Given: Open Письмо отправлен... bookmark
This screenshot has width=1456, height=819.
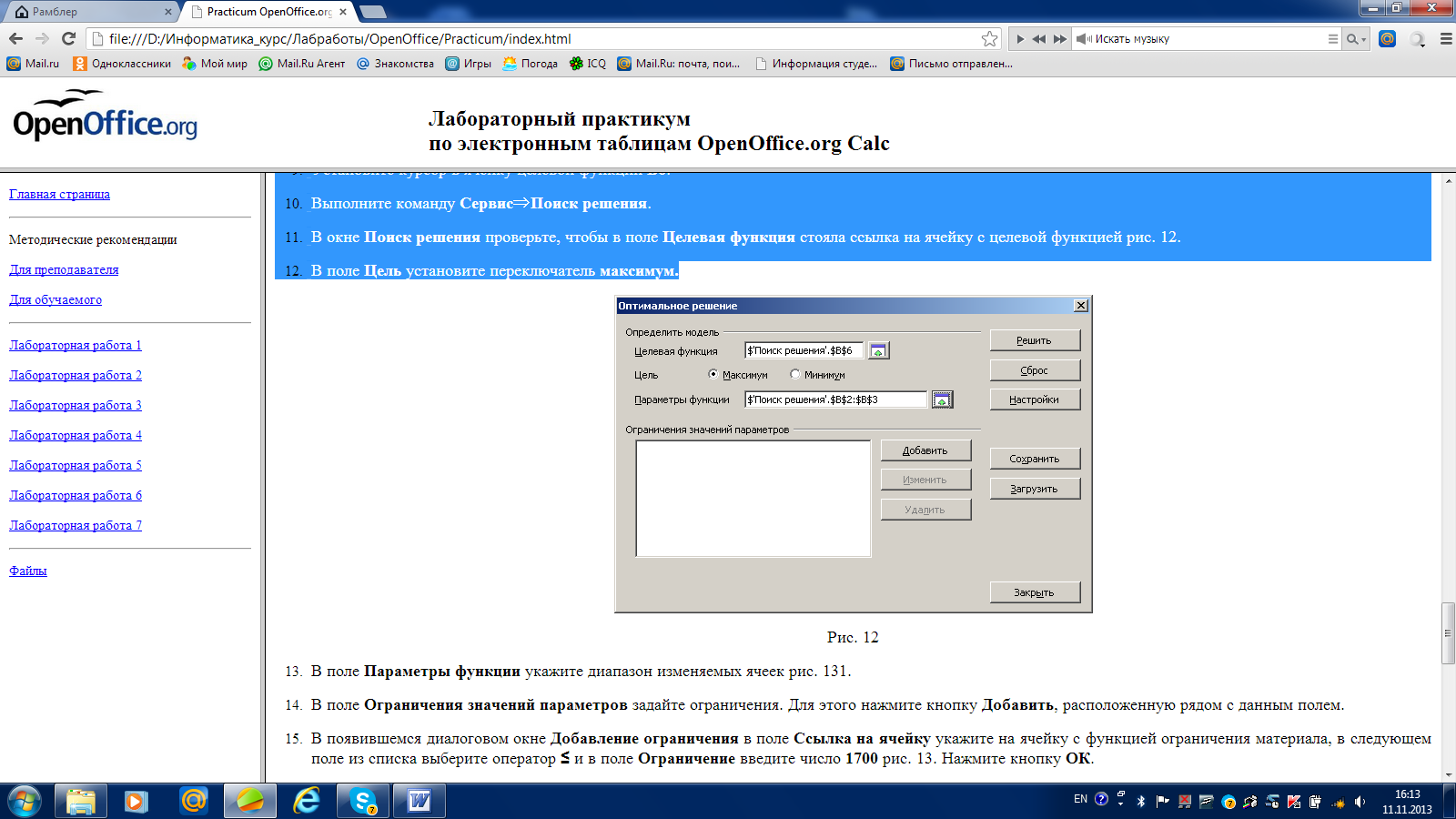Looking at the screenshot, I should (951, 64).
